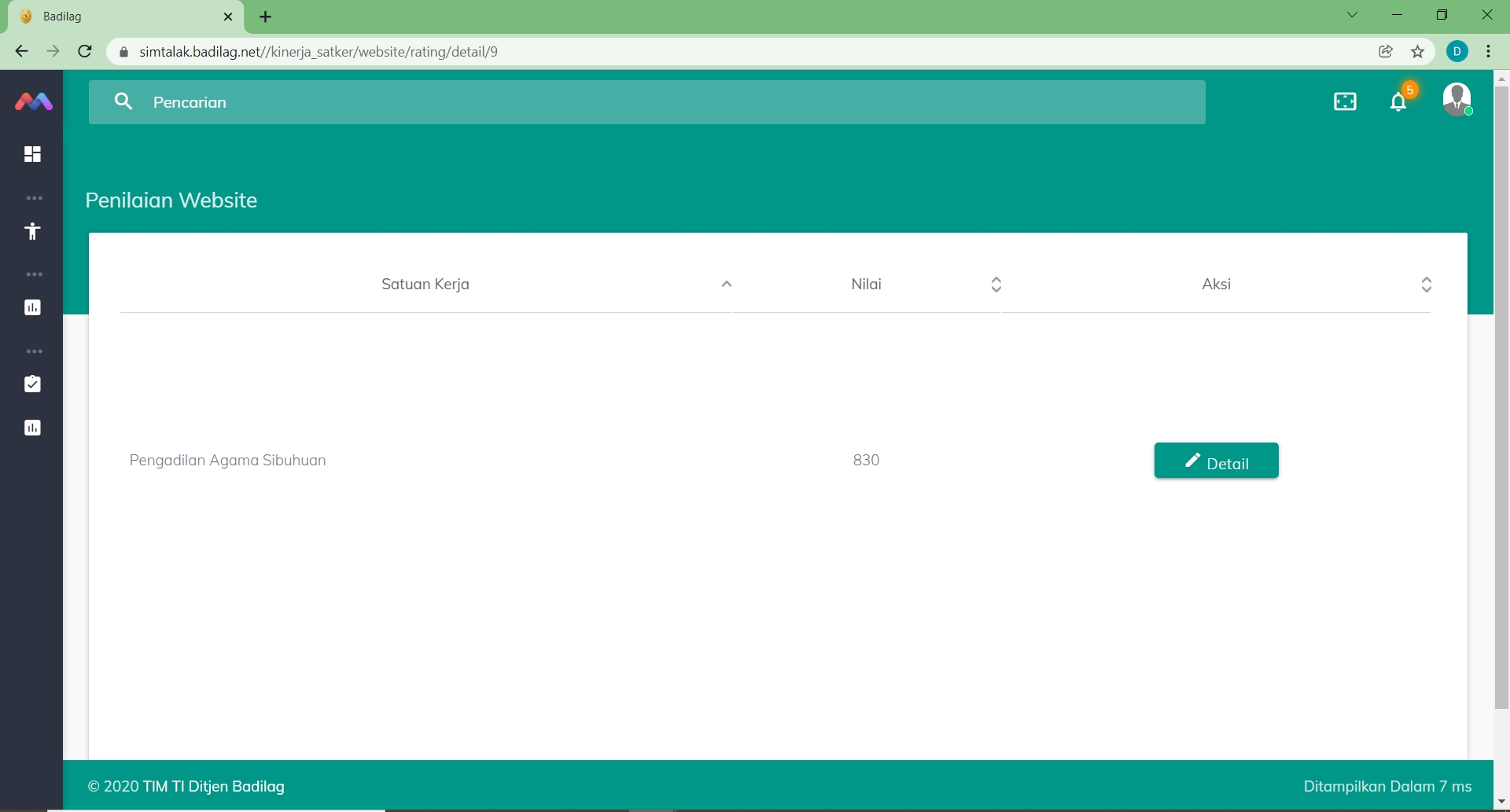Select the 830 value cell
The height and width of the screenshot is (812, 1510).
click(866, 461)
